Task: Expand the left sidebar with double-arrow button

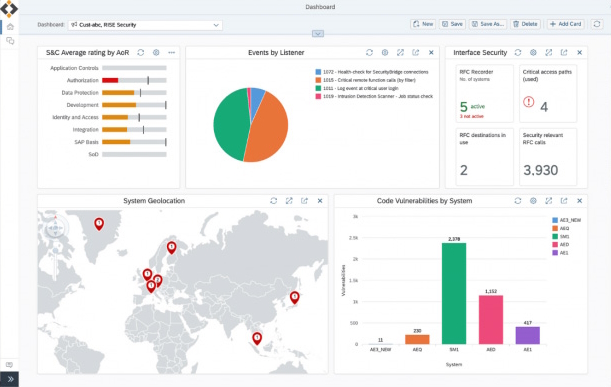Action: click(x=10, y=379)
